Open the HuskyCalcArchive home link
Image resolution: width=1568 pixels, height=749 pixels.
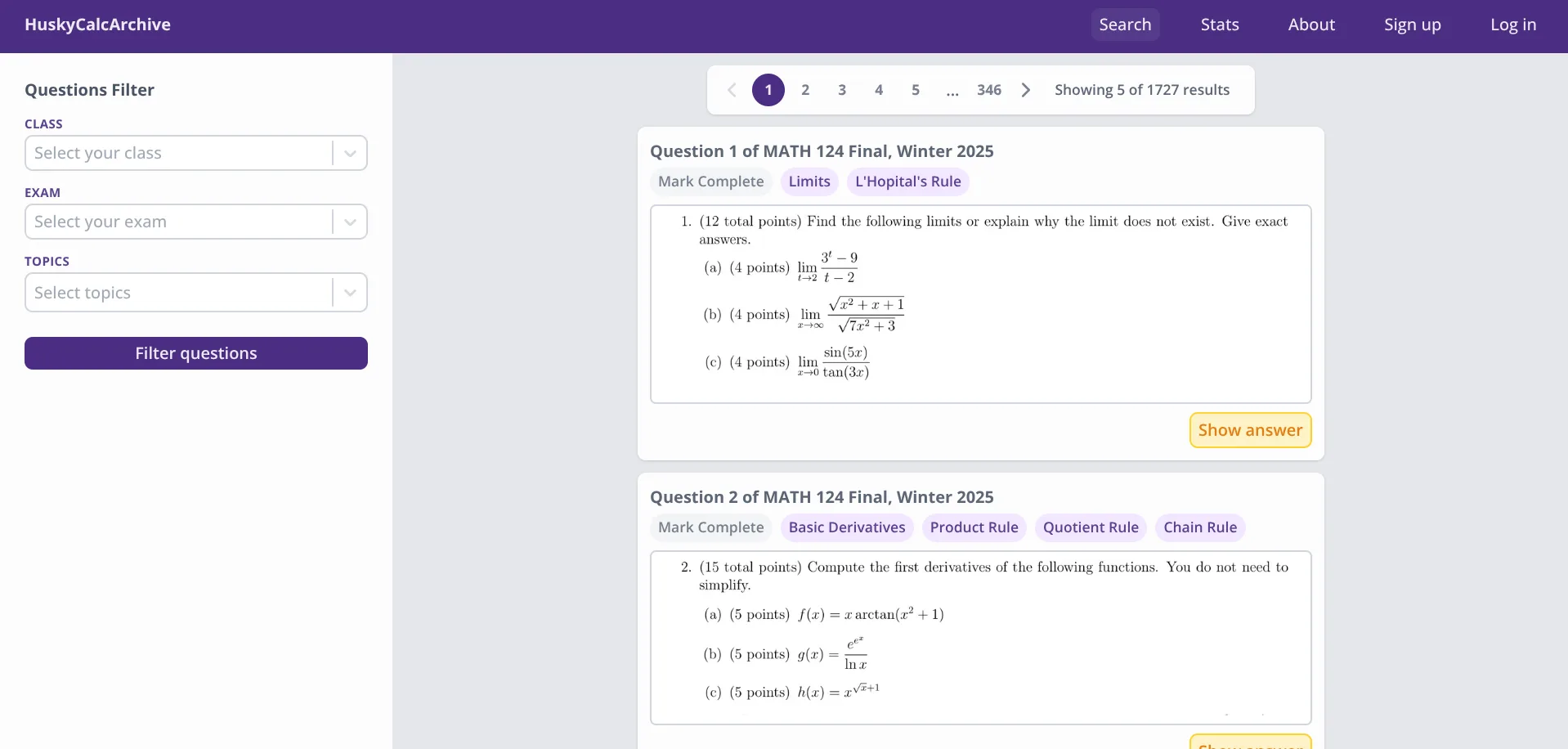point(97,25)
